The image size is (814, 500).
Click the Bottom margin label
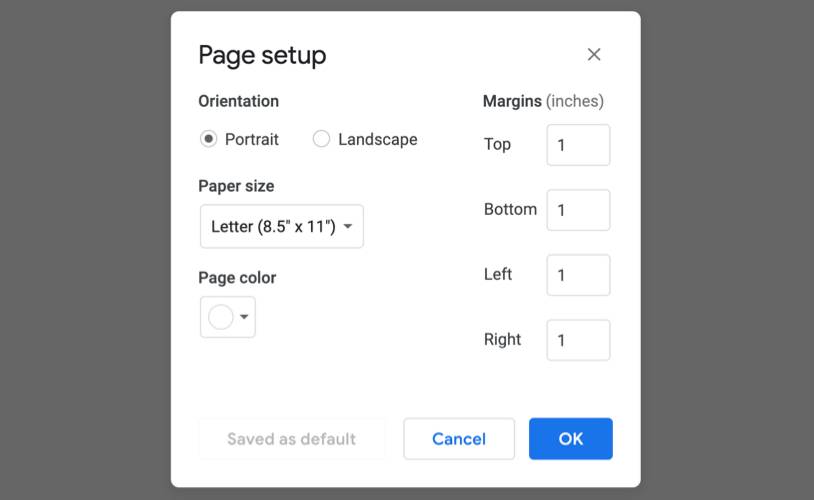510,209
